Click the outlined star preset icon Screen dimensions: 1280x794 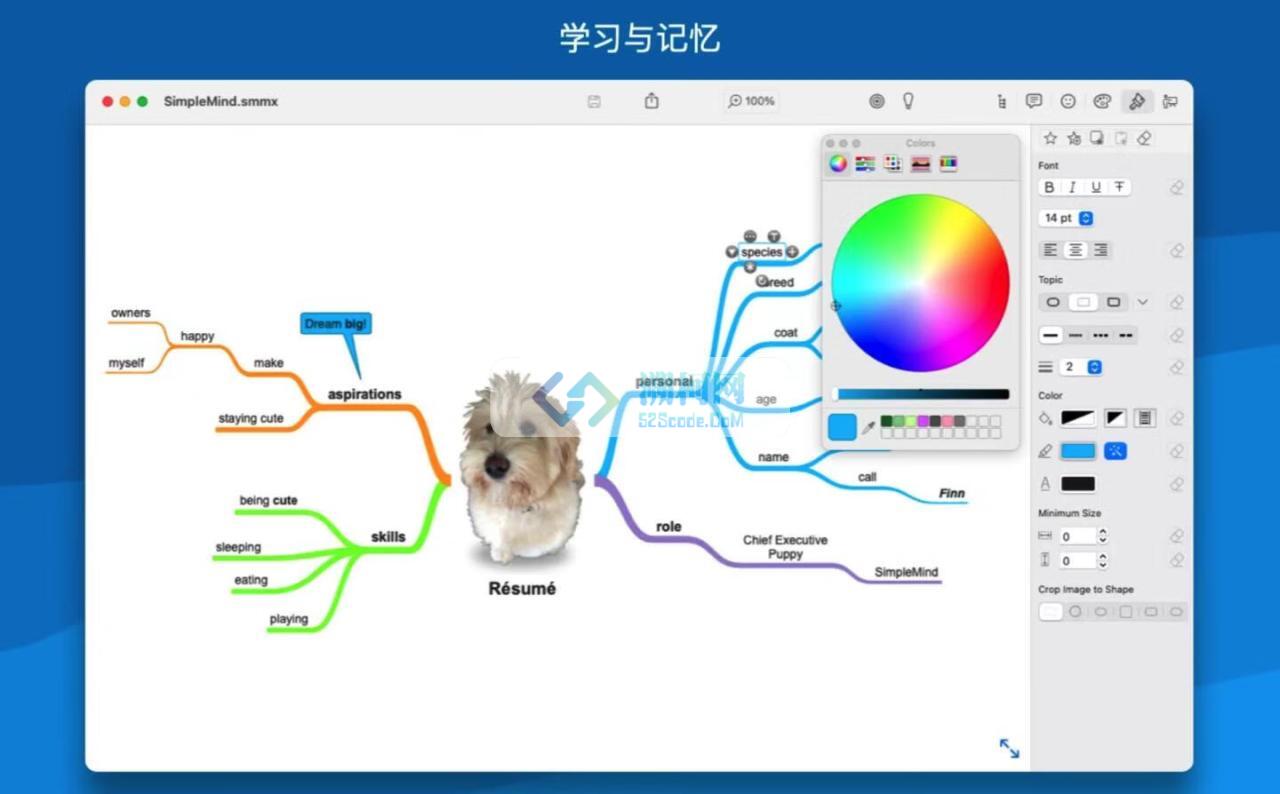pyautogui.click(x=1050, y=138)
